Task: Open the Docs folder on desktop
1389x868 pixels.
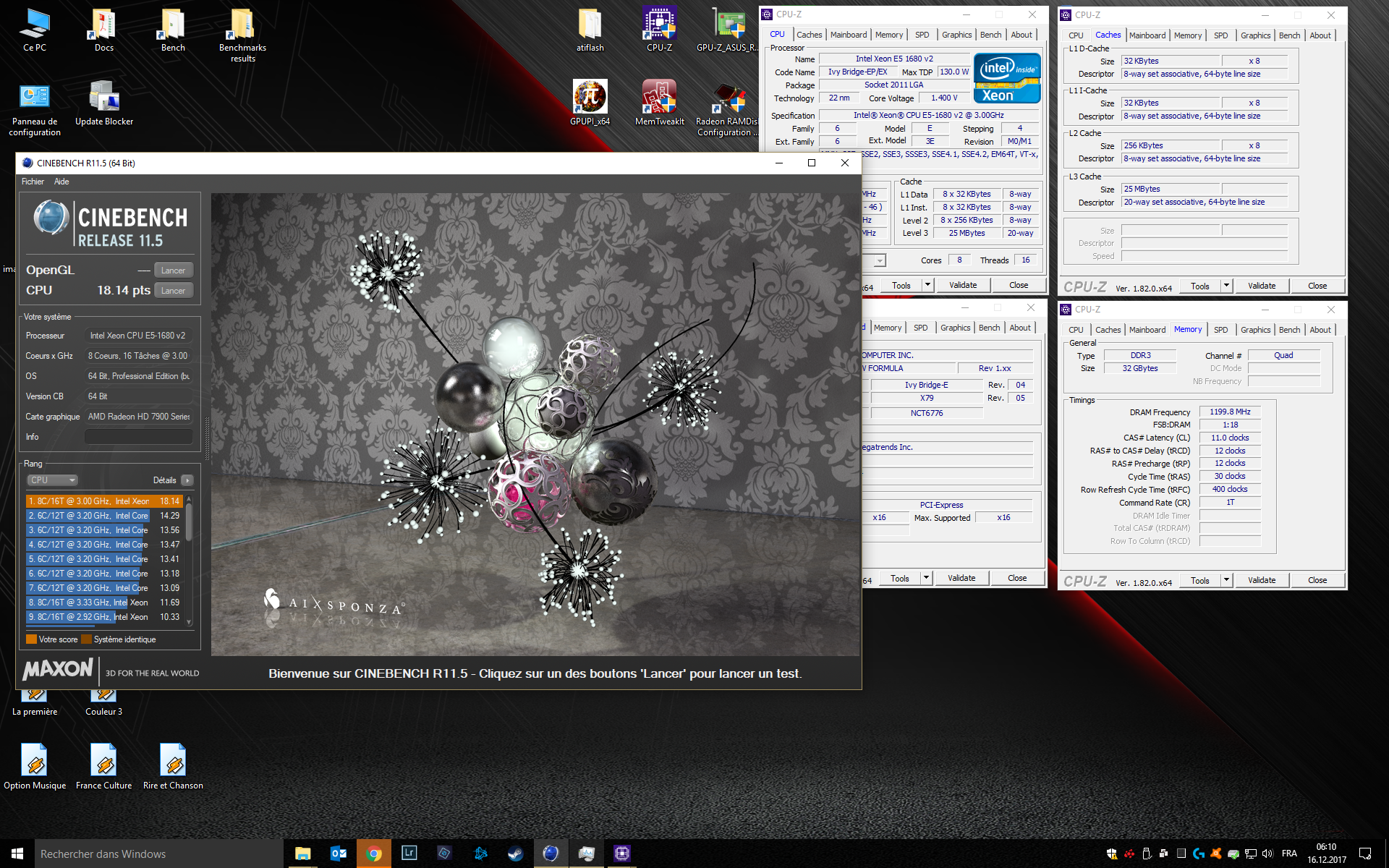Action: (103, 30)
